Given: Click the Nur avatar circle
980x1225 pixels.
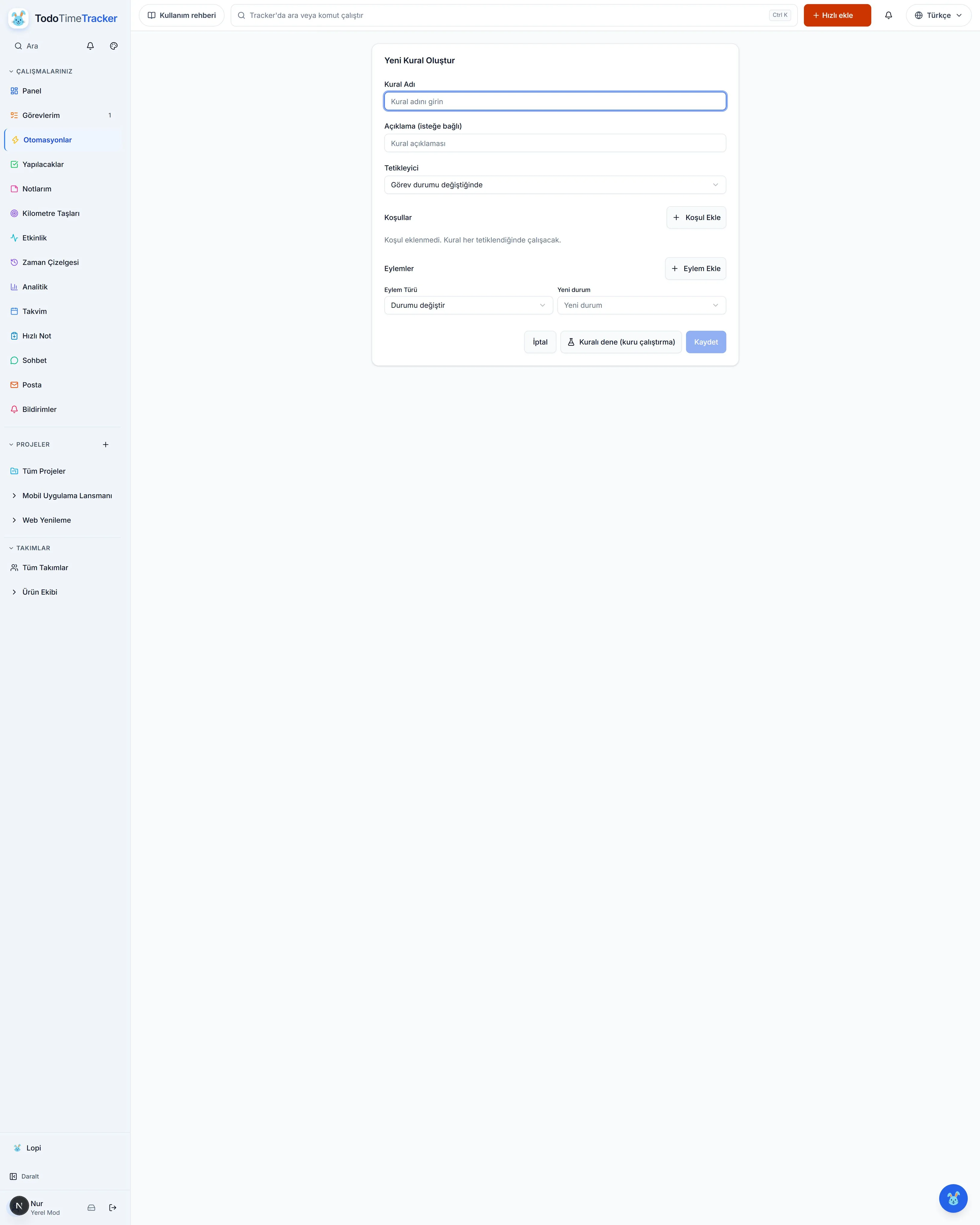Looking at the screenshot, I should click(x=19, y=1206).
